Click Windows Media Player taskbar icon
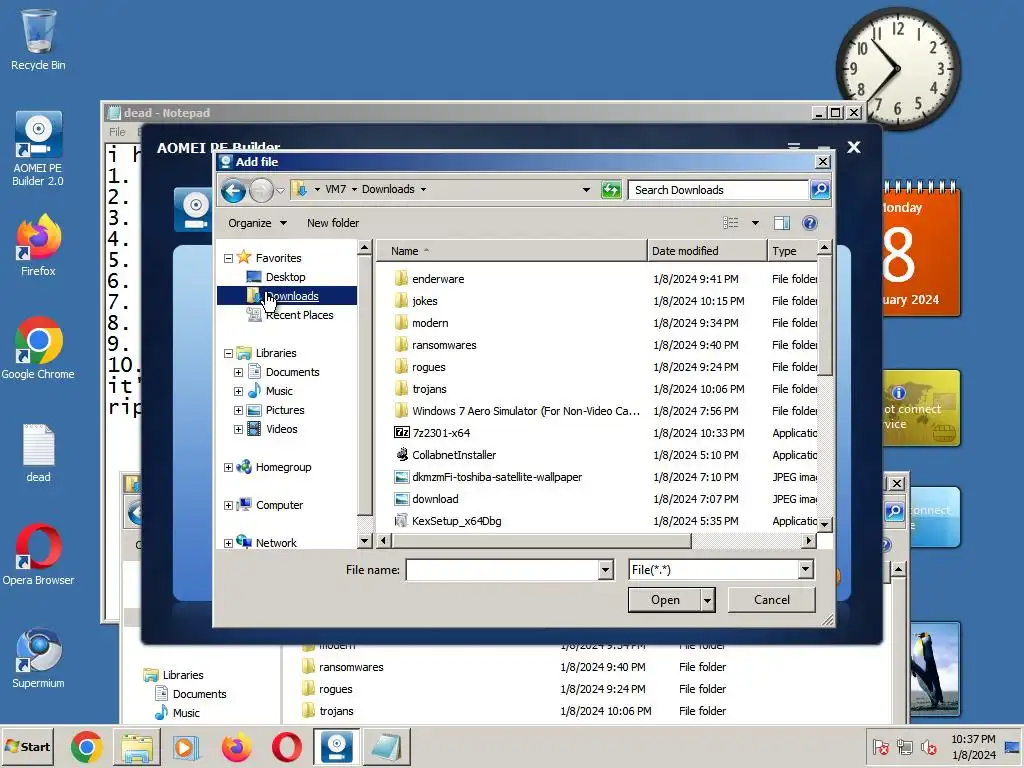 click(x=186, y=747)
